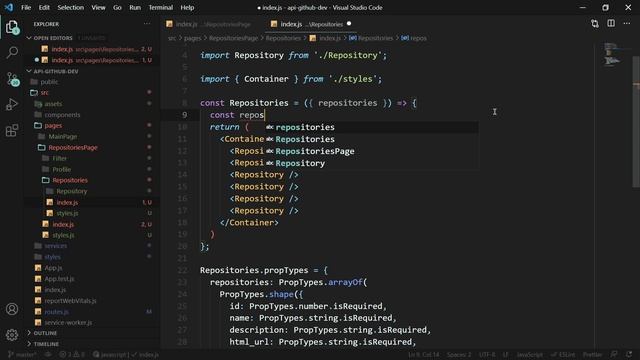Viewport: 640px width, 360px height.
Task: Select 'repositories' autocomplete suggestion
Action: click(371, 127)
